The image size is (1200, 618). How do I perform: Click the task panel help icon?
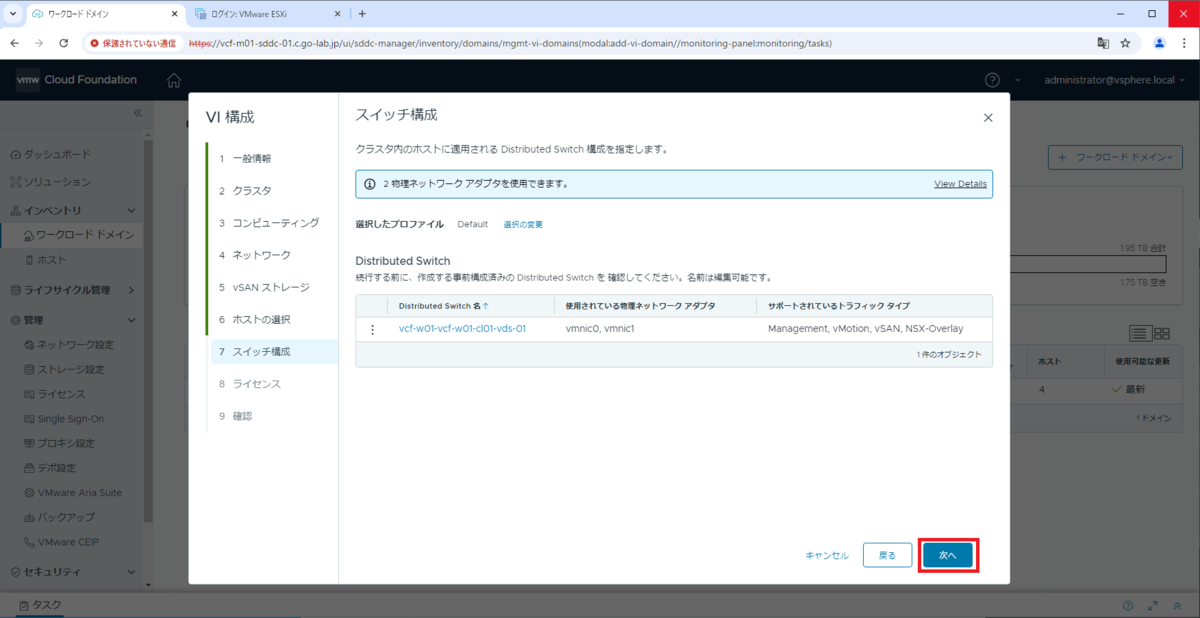1128,606
